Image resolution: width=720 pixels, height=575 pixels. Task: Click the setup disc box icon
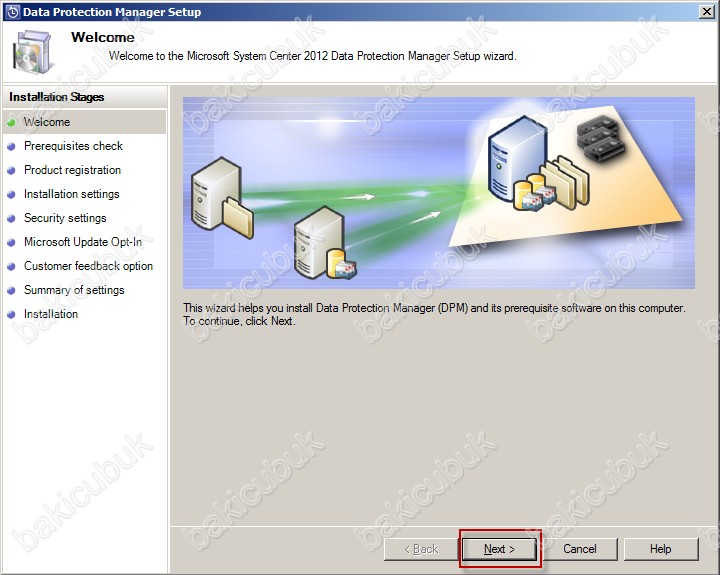(32, 52)
